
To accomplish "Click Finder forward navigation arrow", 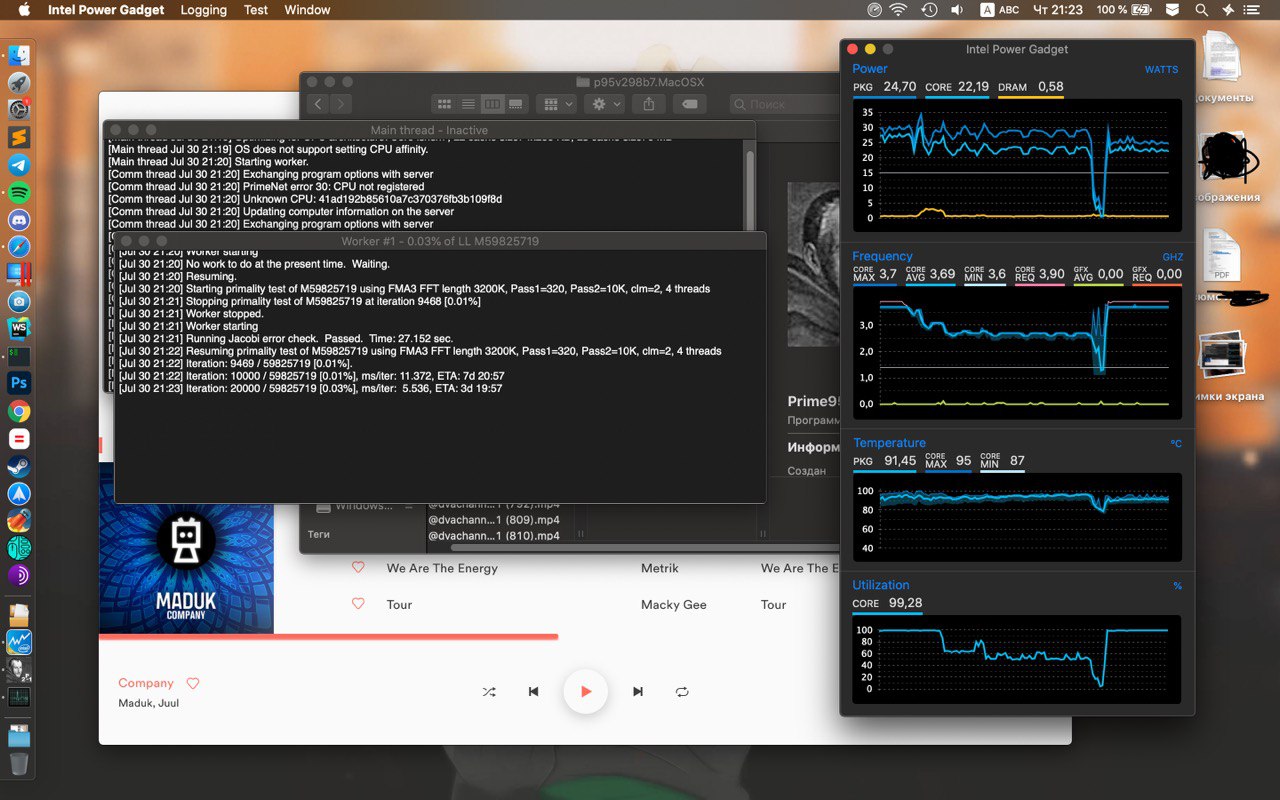I will (x=341, y=104).
